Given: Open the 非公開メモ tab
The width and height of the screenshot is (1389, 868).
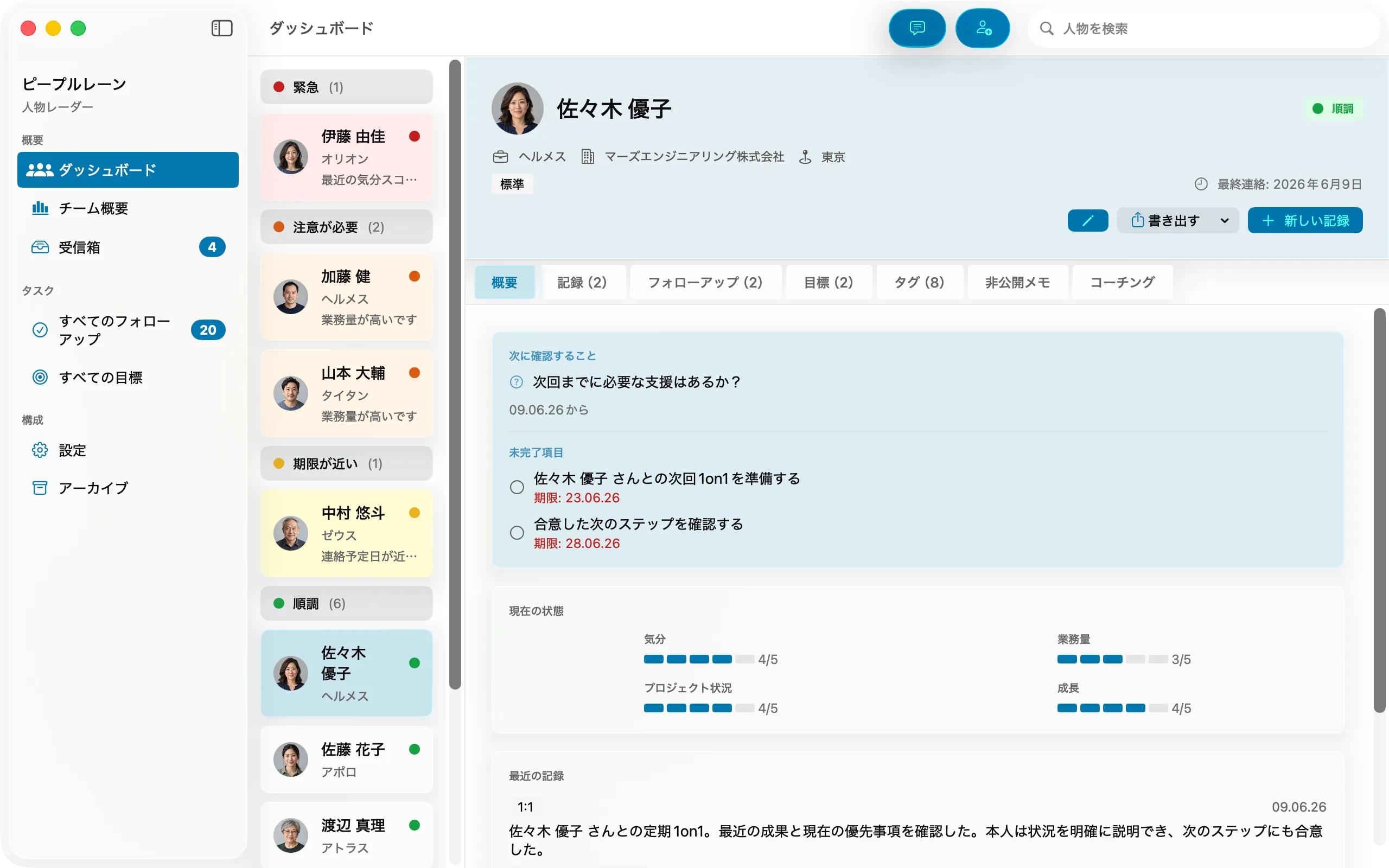Looking at the screenshot, I should [1017, 283].
